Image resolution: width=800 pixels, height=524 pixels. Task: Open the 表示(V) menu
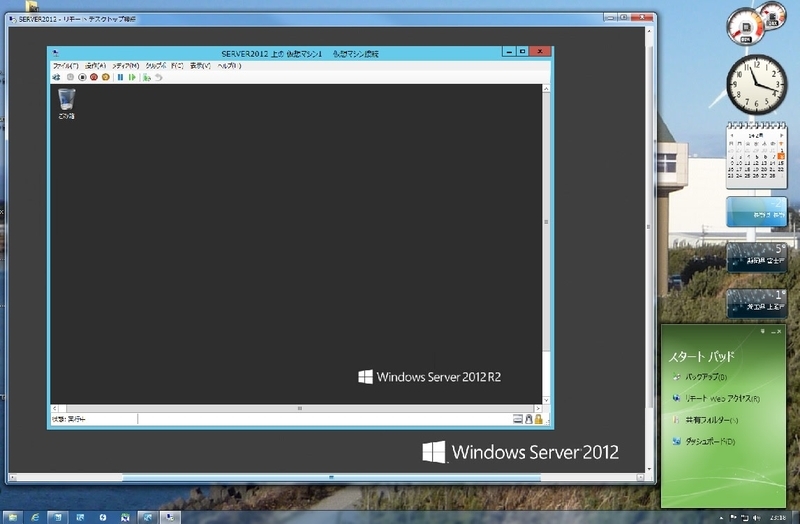coord(200,66)
